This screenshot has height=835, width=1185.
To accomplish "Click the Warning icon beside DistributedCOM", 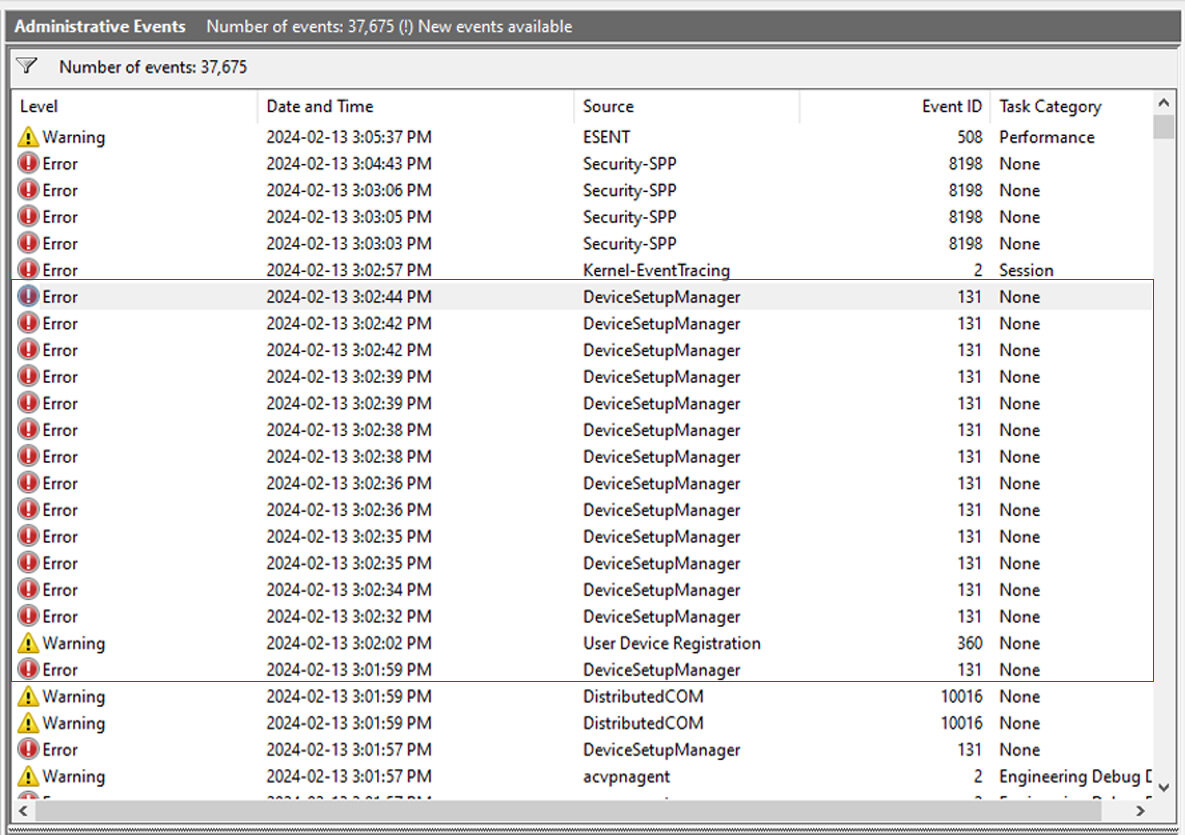I will 27,696.
